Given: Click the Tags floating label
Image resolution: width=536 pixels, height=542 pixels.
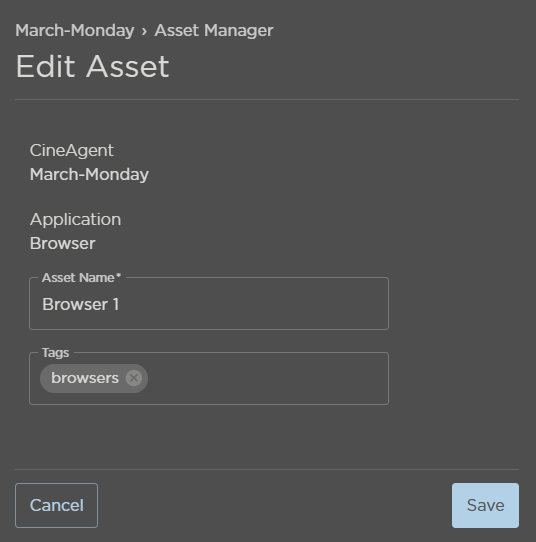Looking at the screenshot, I should coord(55,353).
